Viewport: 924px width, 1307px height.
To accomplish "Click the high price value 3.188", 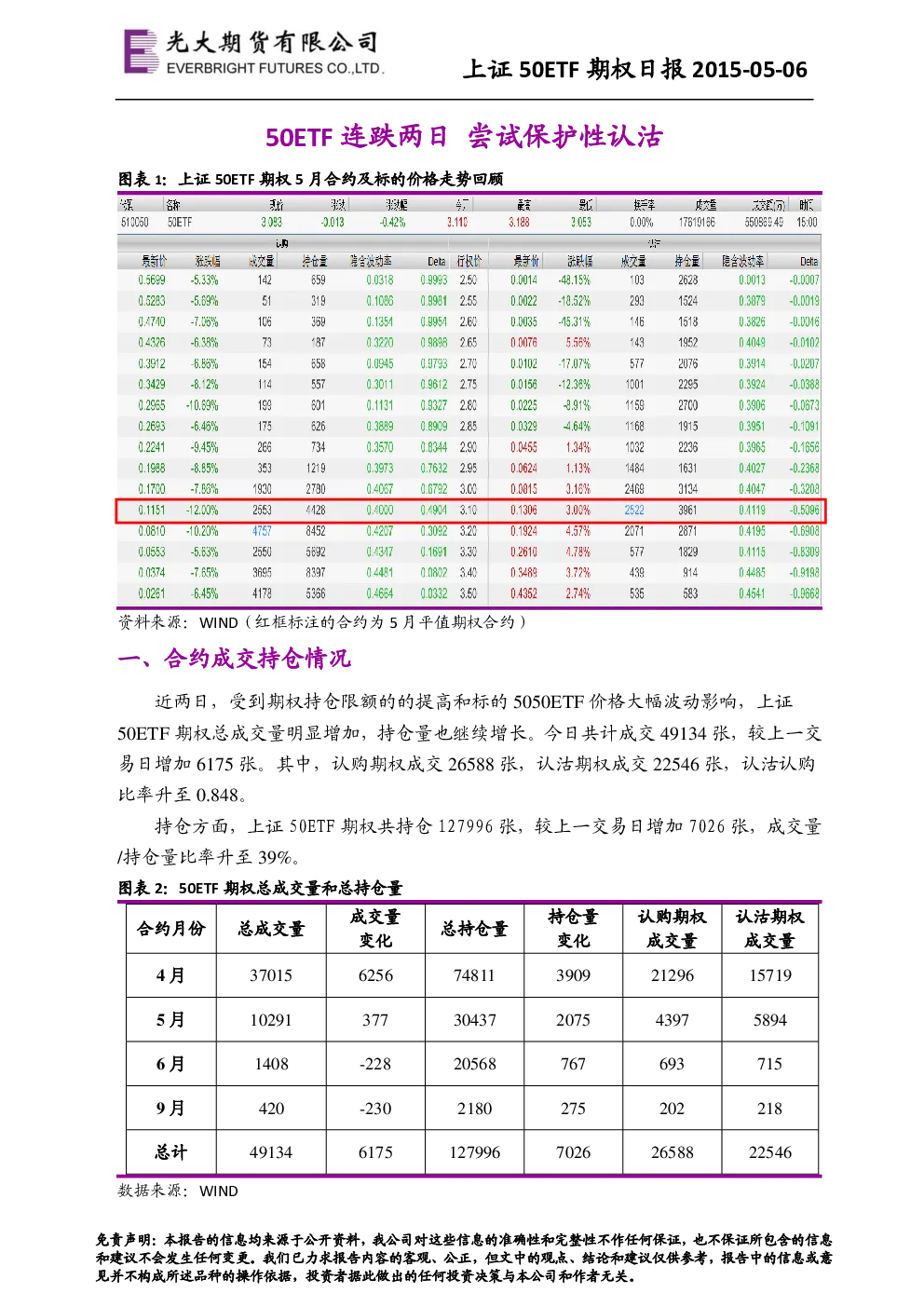I will click(x=519, y=223).
